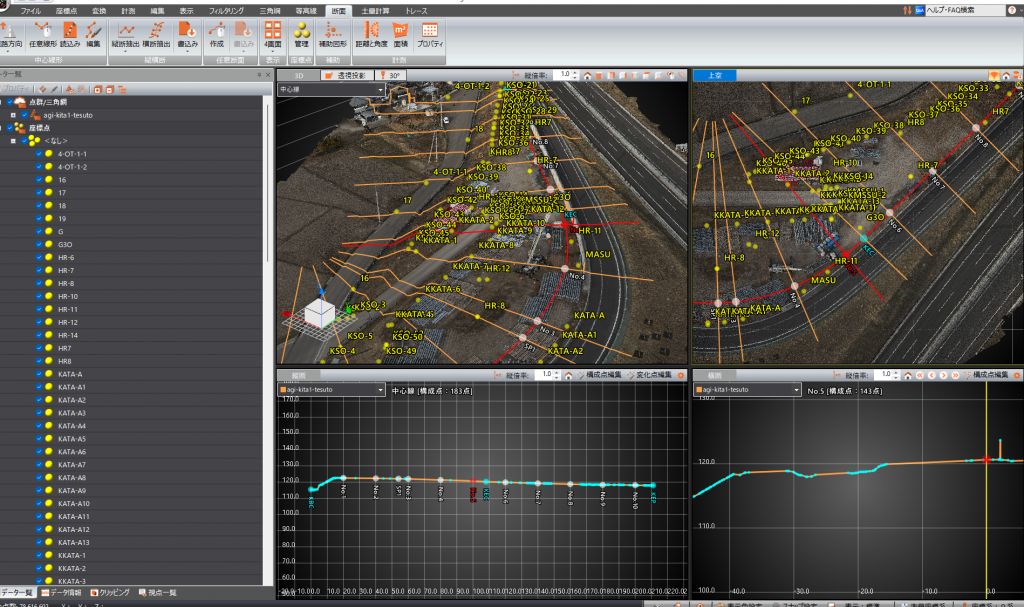This screenshot has height=607, width=1024.
Task: Click the 補助図形 auxiliary shapes tool
Action: tap(332, 35)
